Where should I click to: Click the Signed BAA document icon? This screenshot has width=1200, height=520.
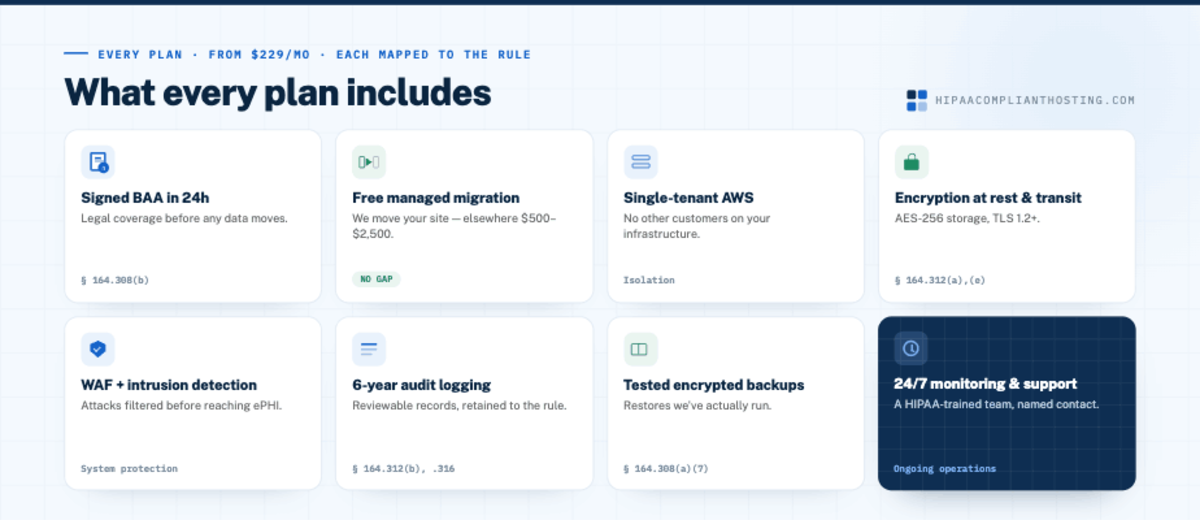pos(98,162)
